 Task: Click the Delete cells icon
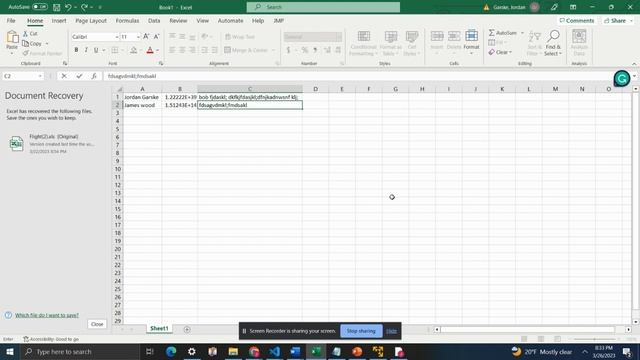click(x=454, y=37)
